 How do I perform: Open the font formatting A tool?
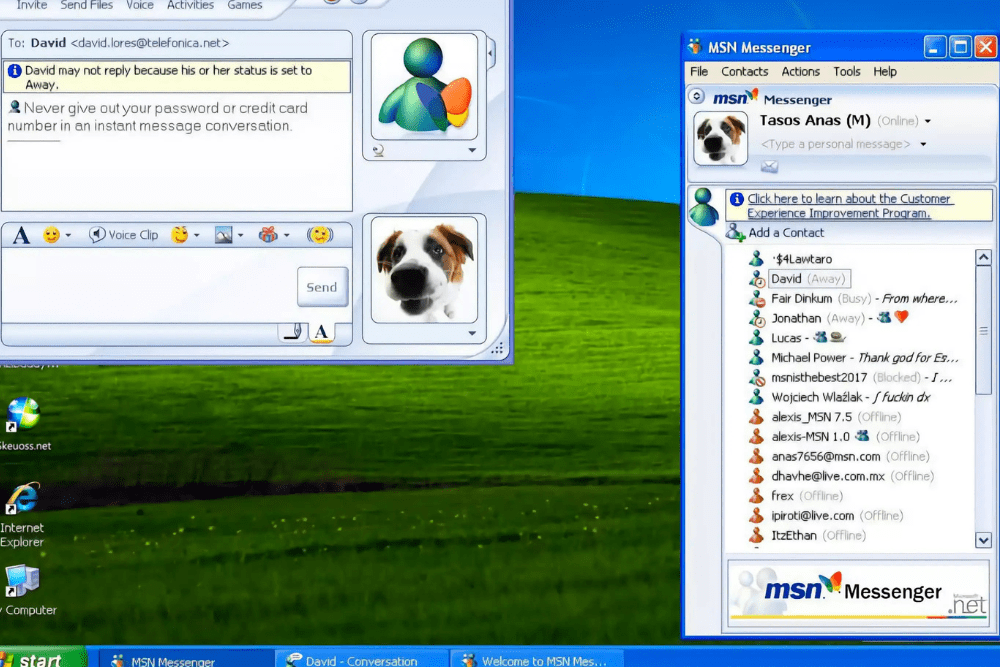(x=21, y=235)
